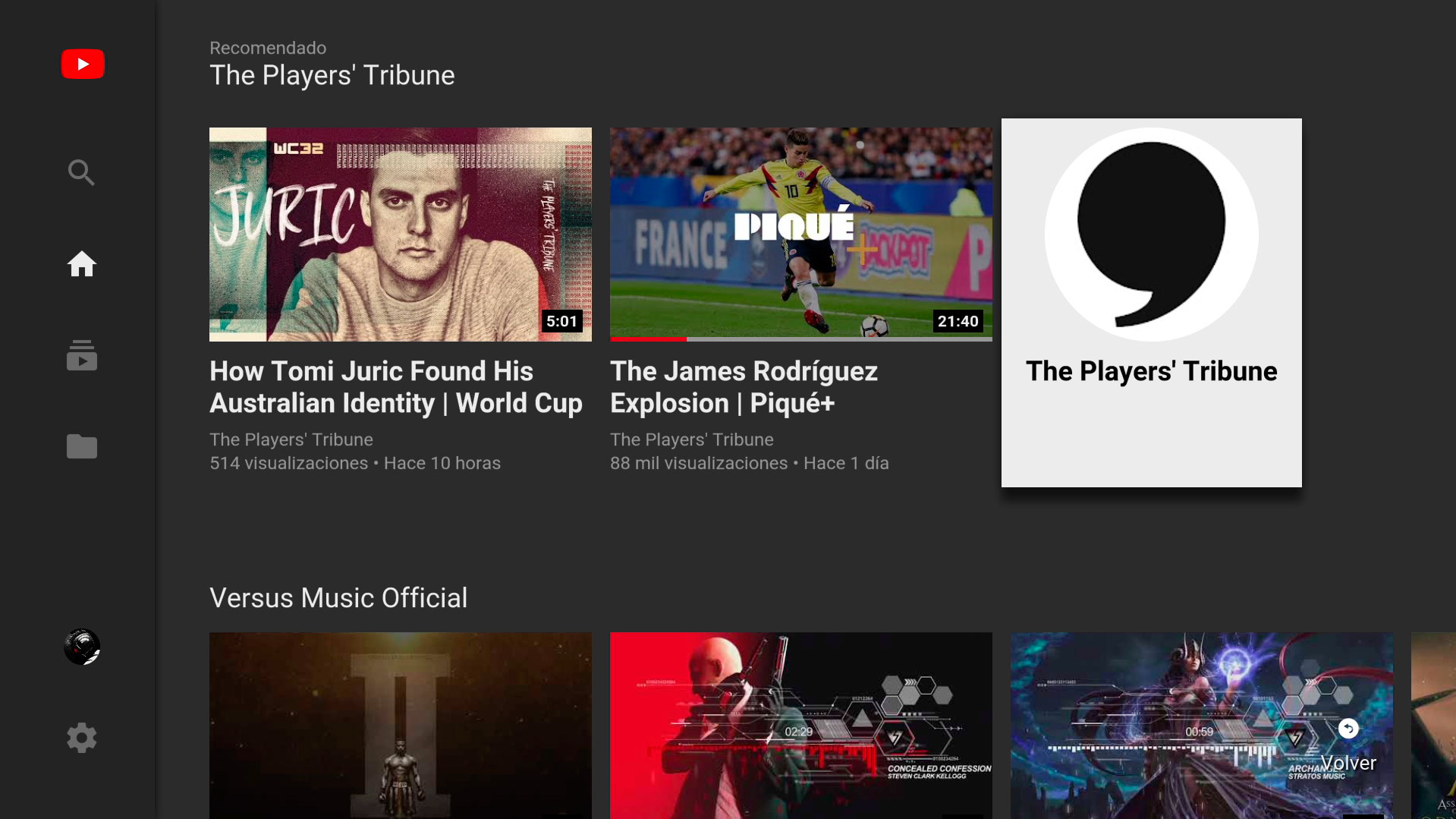Select 'The Players' Tribune' section heading
Viewport: 1456px width, 819px height.
click(x=332, y=75)
